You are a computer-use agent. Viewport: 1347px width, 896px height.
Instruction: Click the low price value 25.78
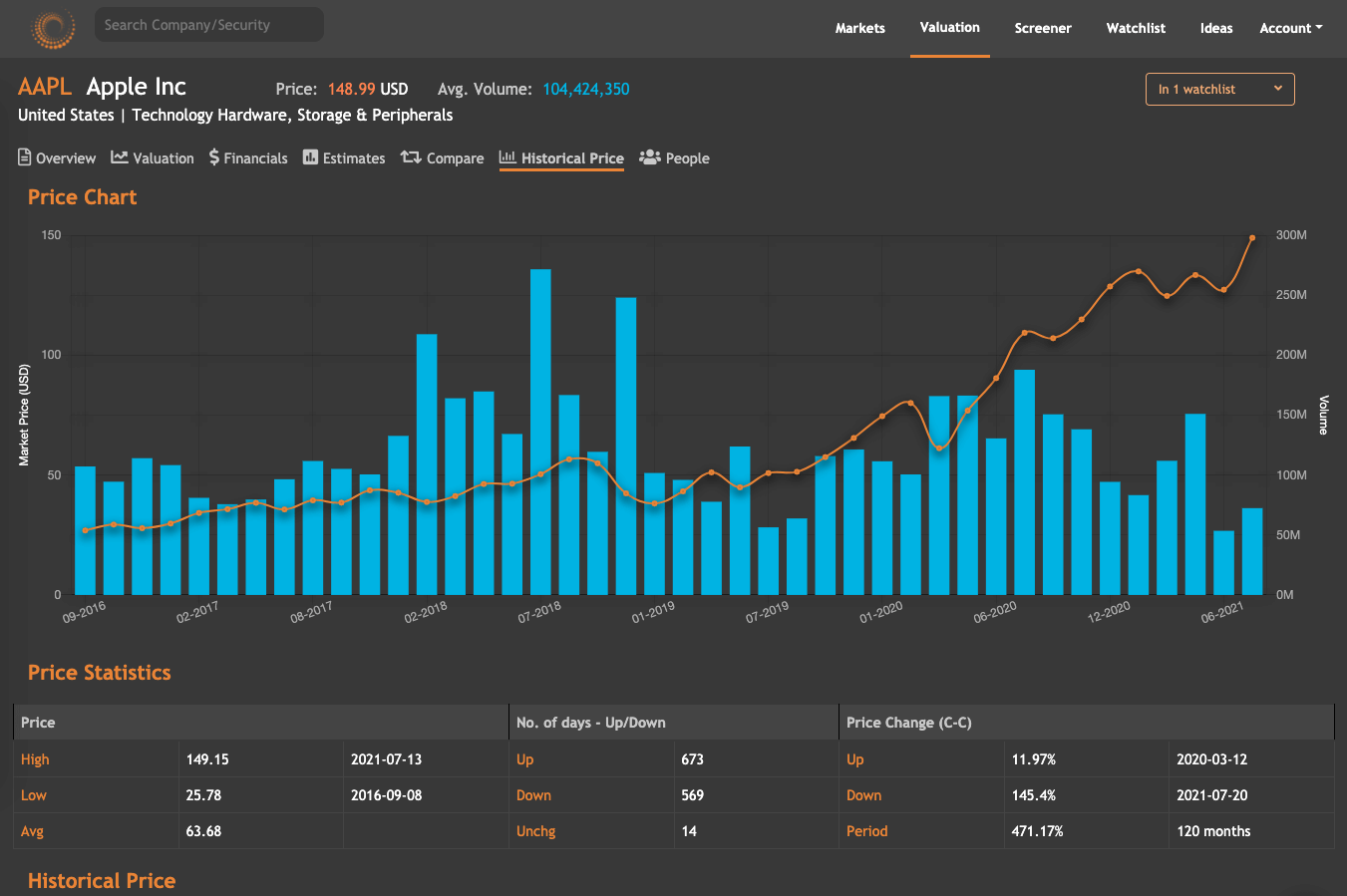[203, 795]
